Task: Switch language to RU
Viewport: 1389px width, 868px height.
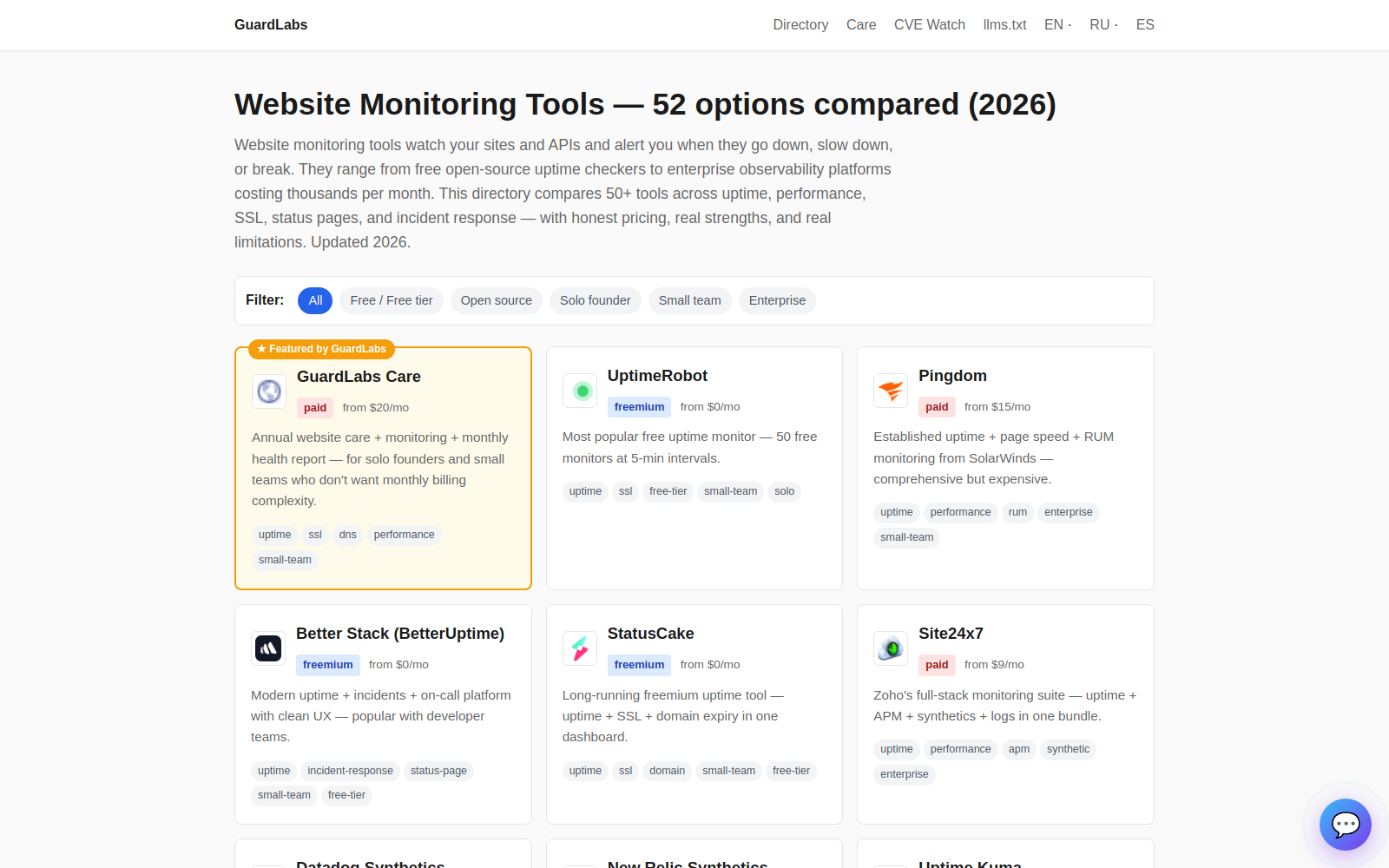Action: pyautogui.click(x=1100, y=25)
